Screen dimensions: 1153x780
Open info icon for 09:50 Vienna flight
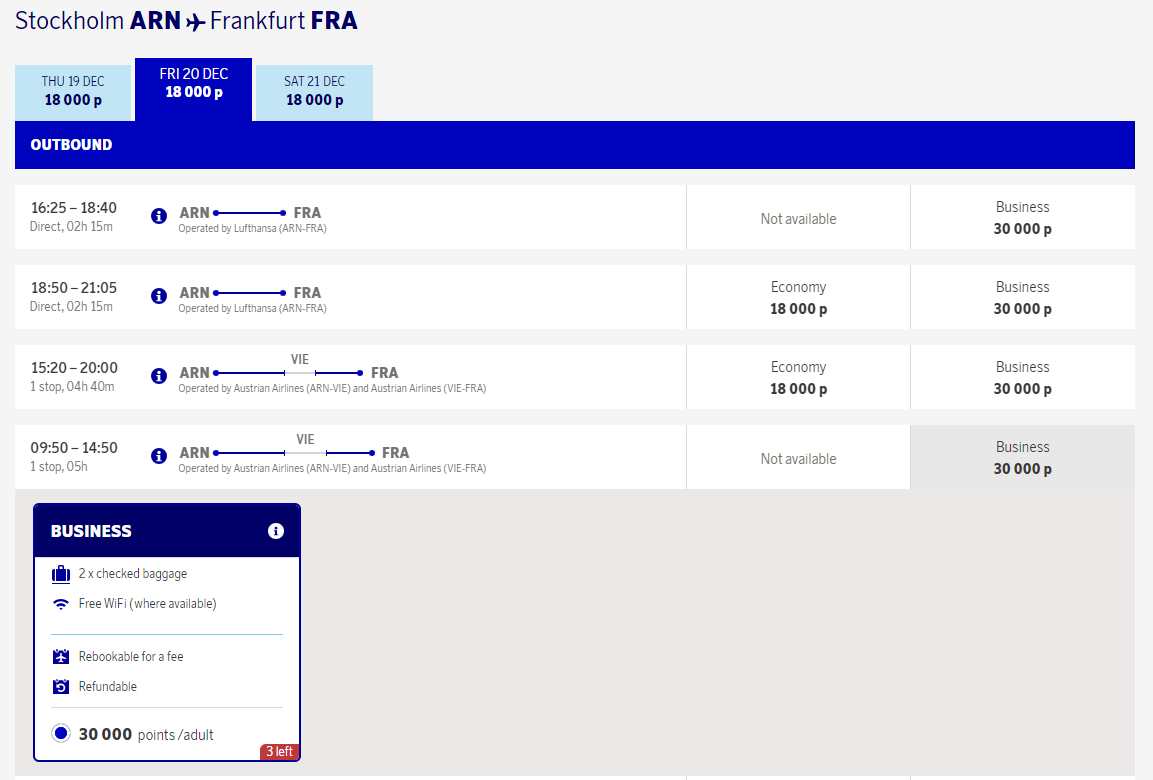click(x=159, y=456)
